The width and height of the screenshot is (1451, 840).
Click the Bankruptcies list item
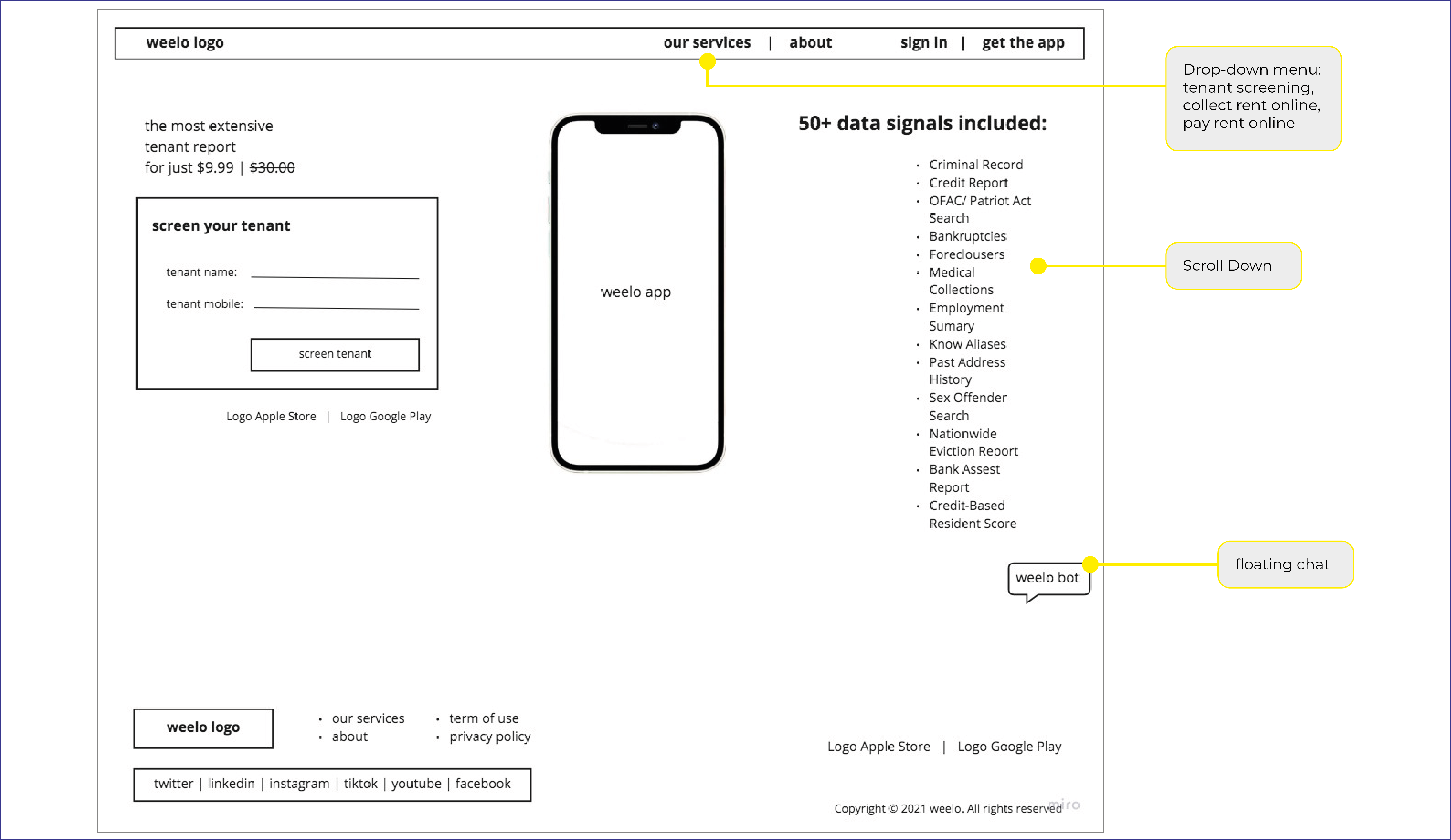click(967, 237)
